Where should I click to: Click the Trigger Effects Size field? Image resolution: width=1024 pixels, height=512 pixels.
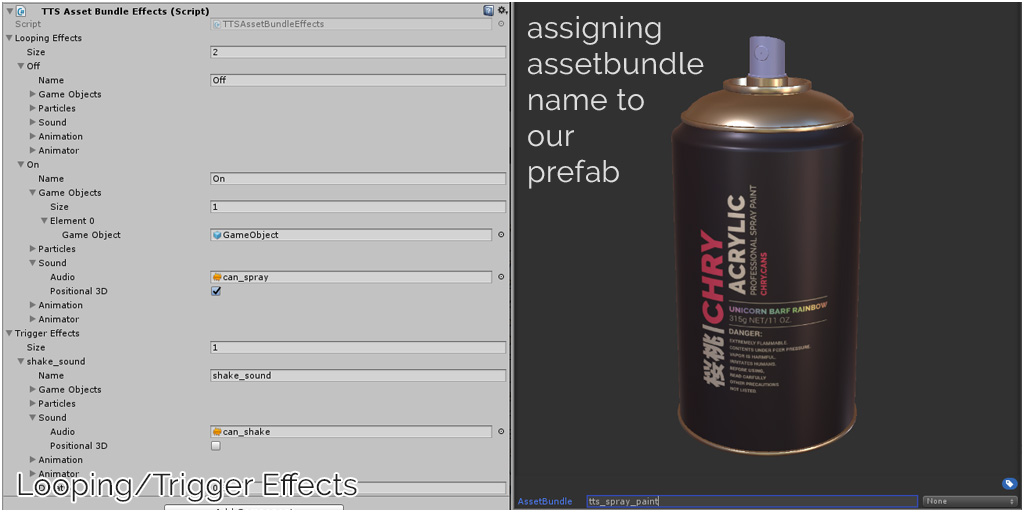tap(358, 347)
